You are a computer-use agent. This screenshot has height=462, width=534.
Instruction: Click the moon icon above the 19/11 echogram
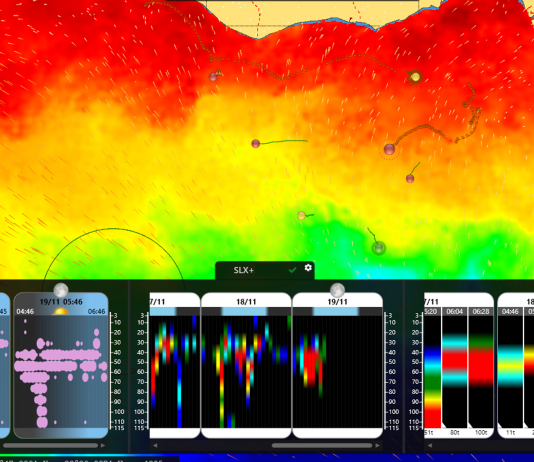coord(337,290)
